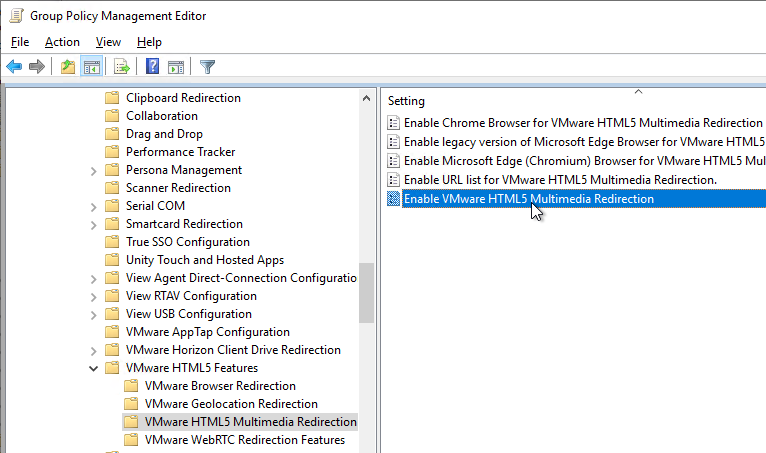Click folder icon of Scanner Redirection
The image size is (766, 453).
tap(112, 188)
